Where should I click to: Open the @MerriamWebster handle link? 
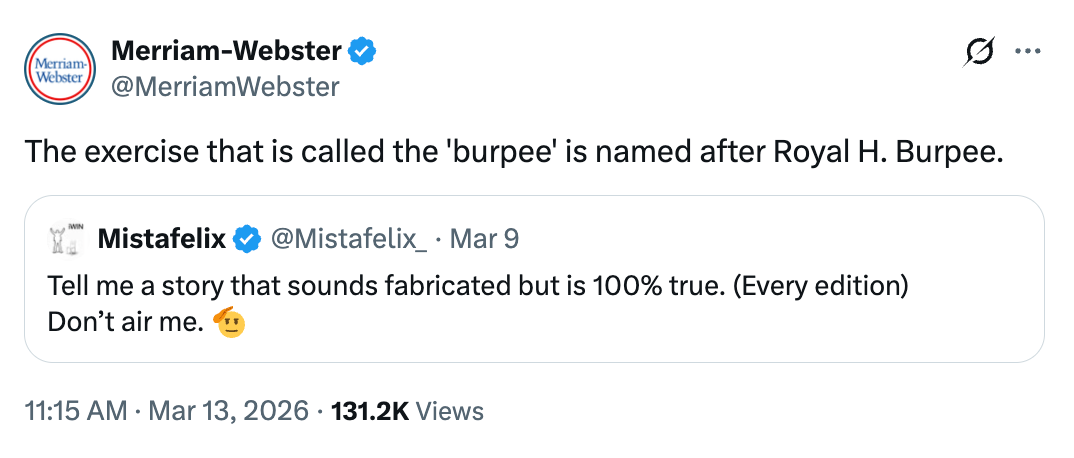coord(225,87)
